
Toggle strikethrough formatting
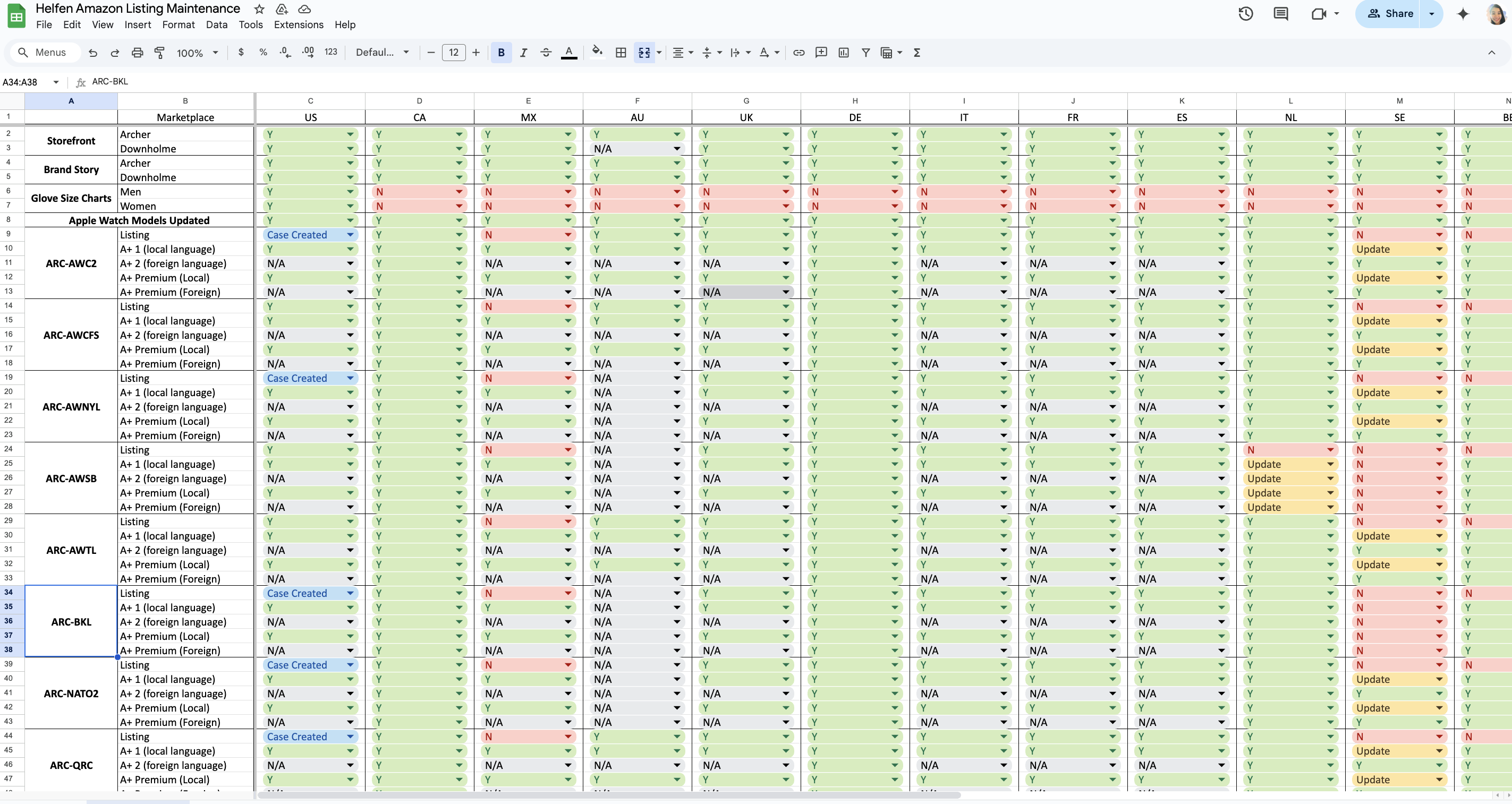click(x=545, y=53)
